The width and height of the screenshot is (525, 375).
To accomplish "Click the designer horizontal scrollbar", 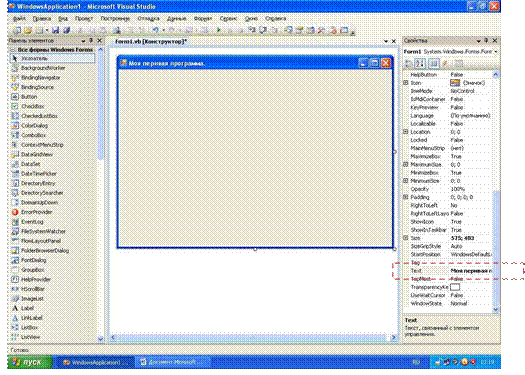I will click(x=253, y=338).
